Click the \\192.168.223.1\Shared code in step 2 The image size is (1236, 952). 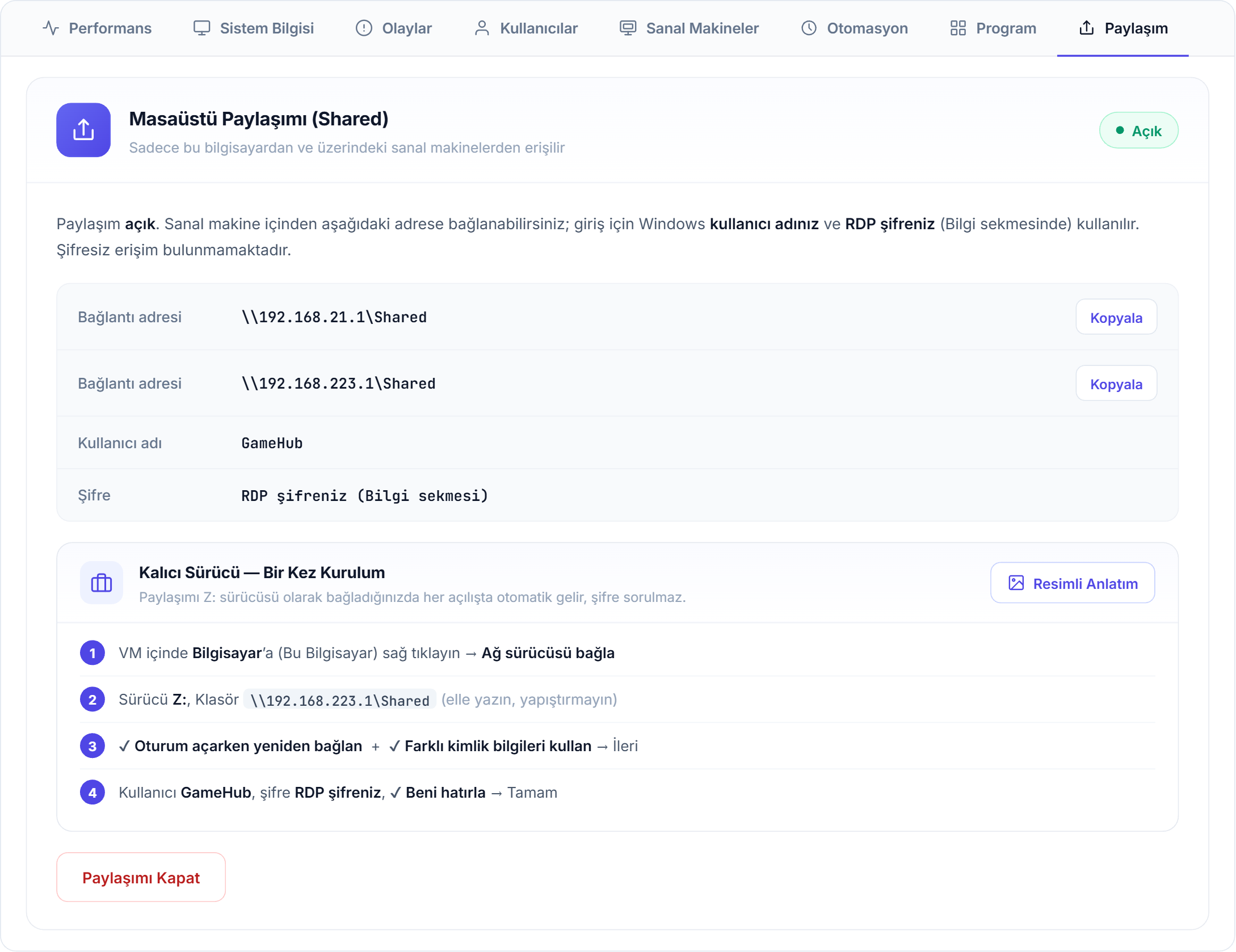click(340, 700)
